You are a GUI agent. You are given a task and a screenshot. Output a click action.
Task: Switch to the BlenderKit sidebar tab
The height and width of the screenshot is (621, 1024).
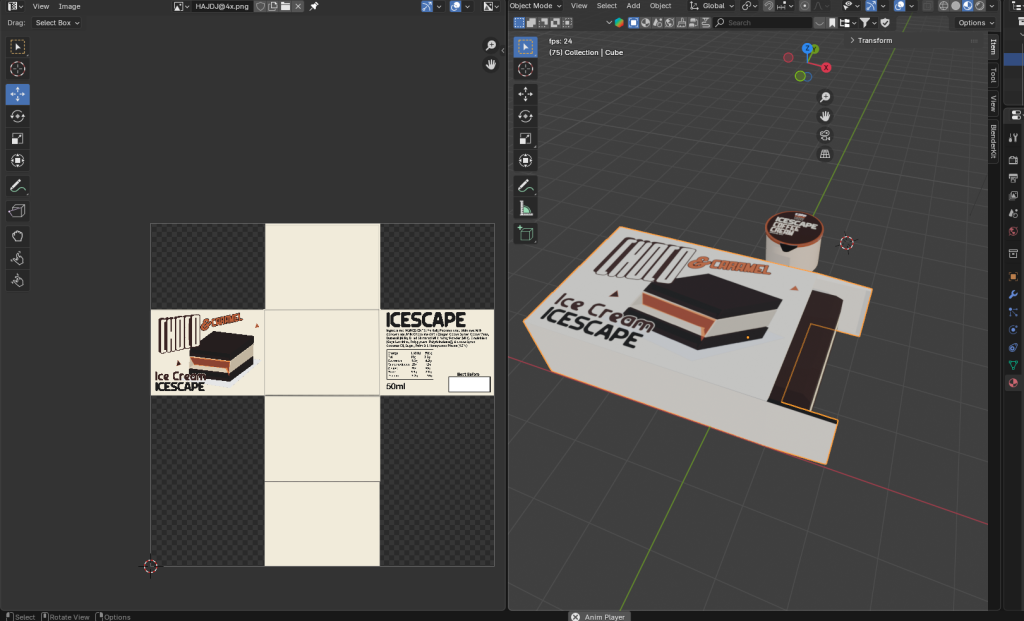[x=993, y=141]
